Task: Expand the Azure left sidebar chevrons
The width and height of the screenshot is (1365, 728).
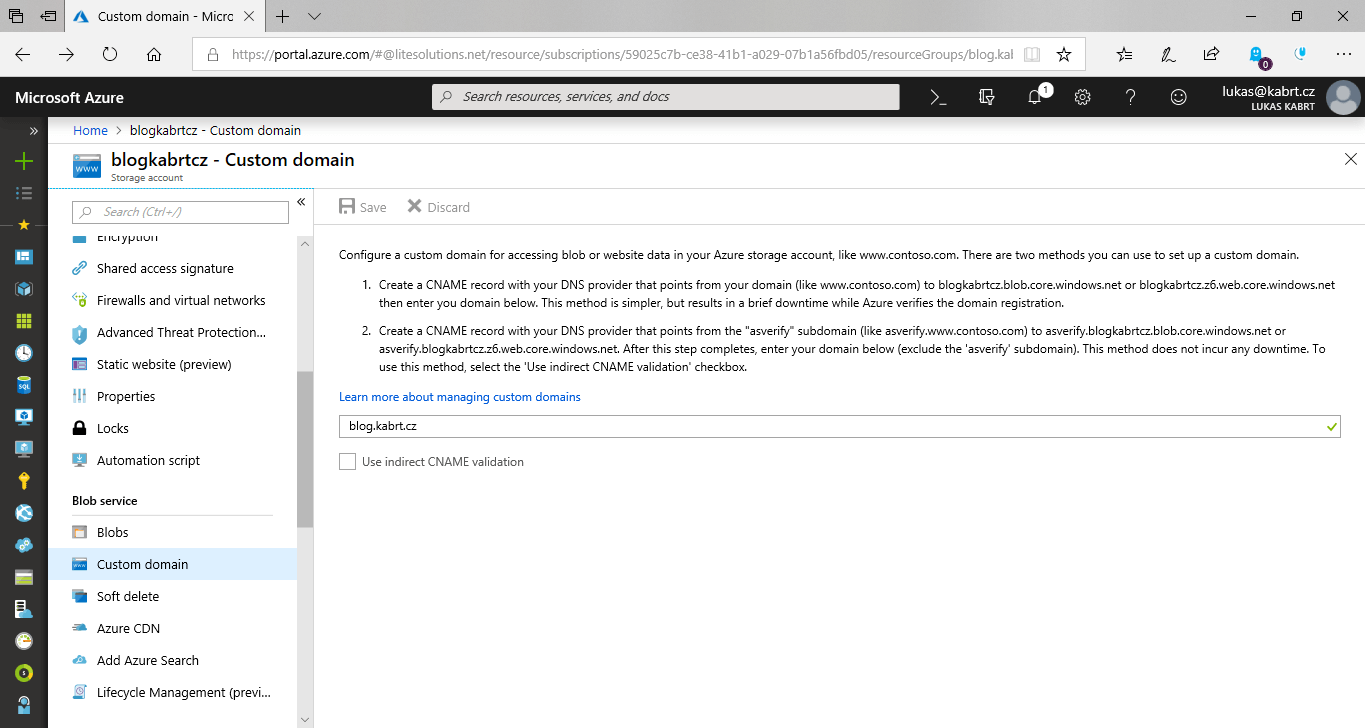Action: coord(33,130)
